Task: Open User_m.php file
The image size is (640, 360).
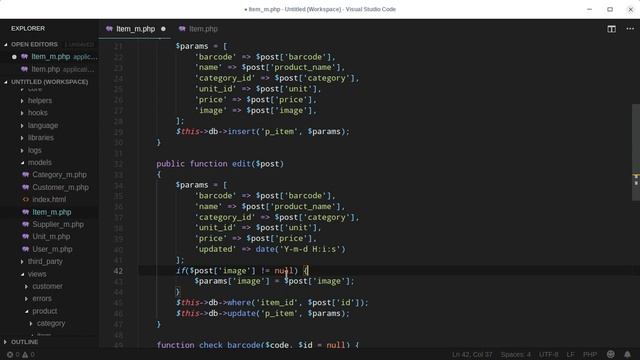Action: 52,249
